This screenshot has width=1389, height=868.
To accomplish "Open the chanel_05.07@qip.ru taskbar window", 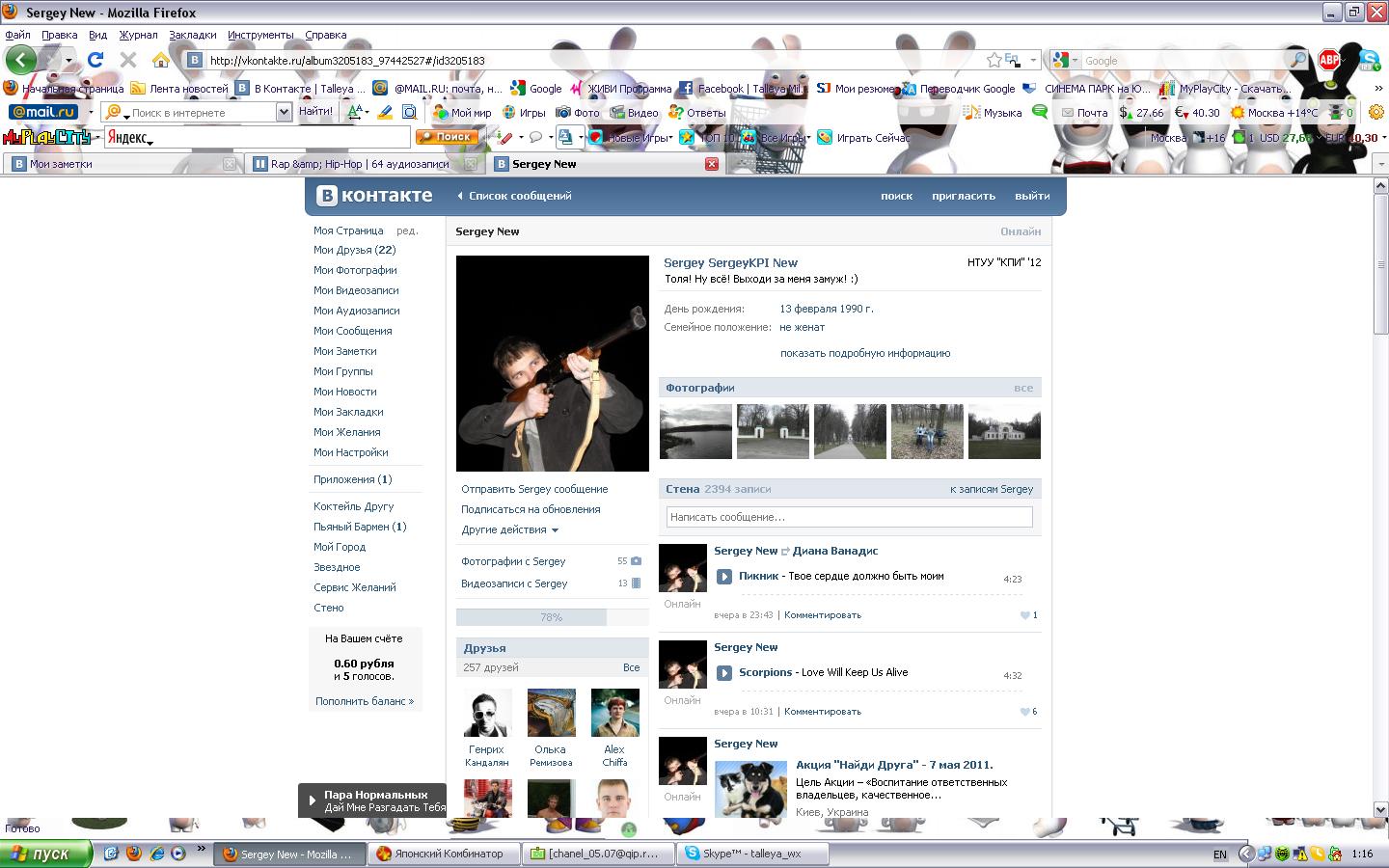I will [x=598, y=854].
